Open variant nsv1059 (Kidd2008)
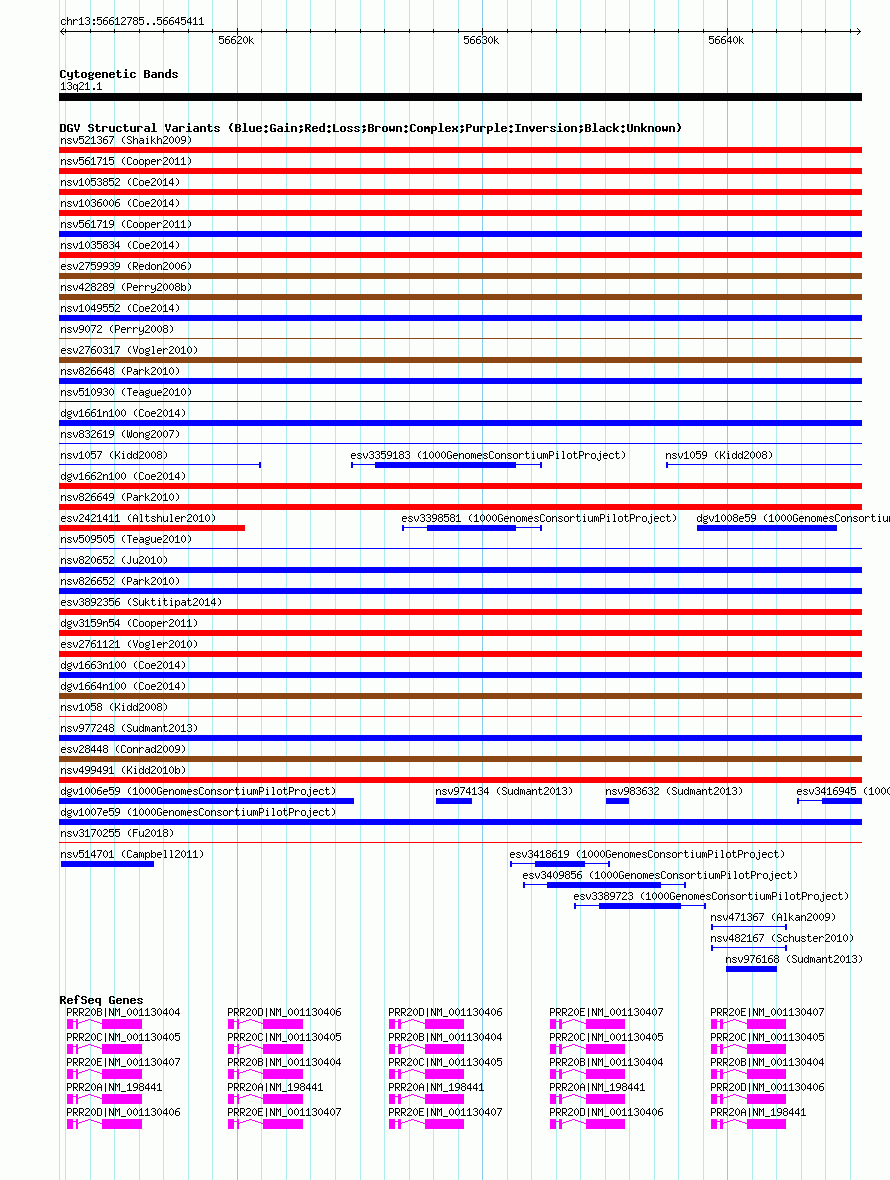890x1180 pixels. 719,455
